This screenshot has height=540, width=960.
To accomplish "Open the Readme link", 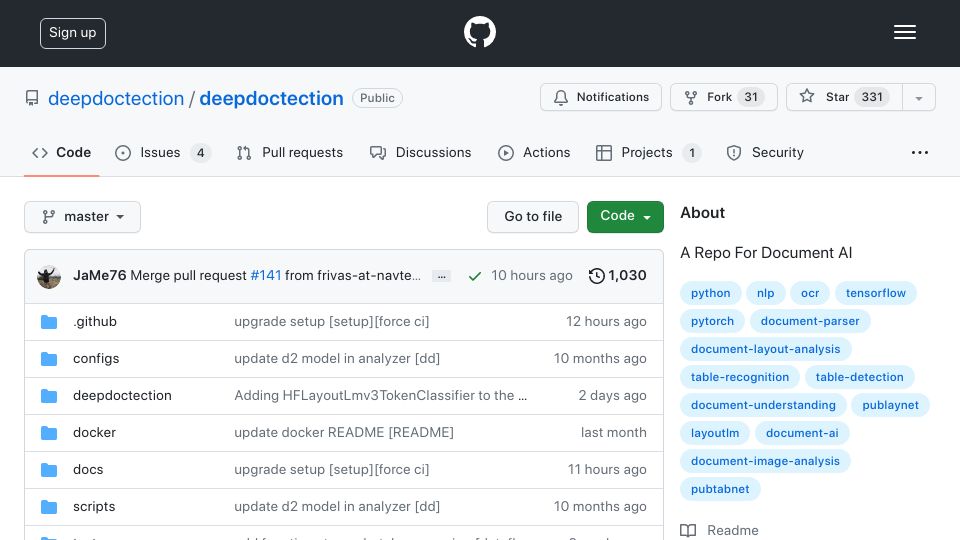I will (720, 530).
